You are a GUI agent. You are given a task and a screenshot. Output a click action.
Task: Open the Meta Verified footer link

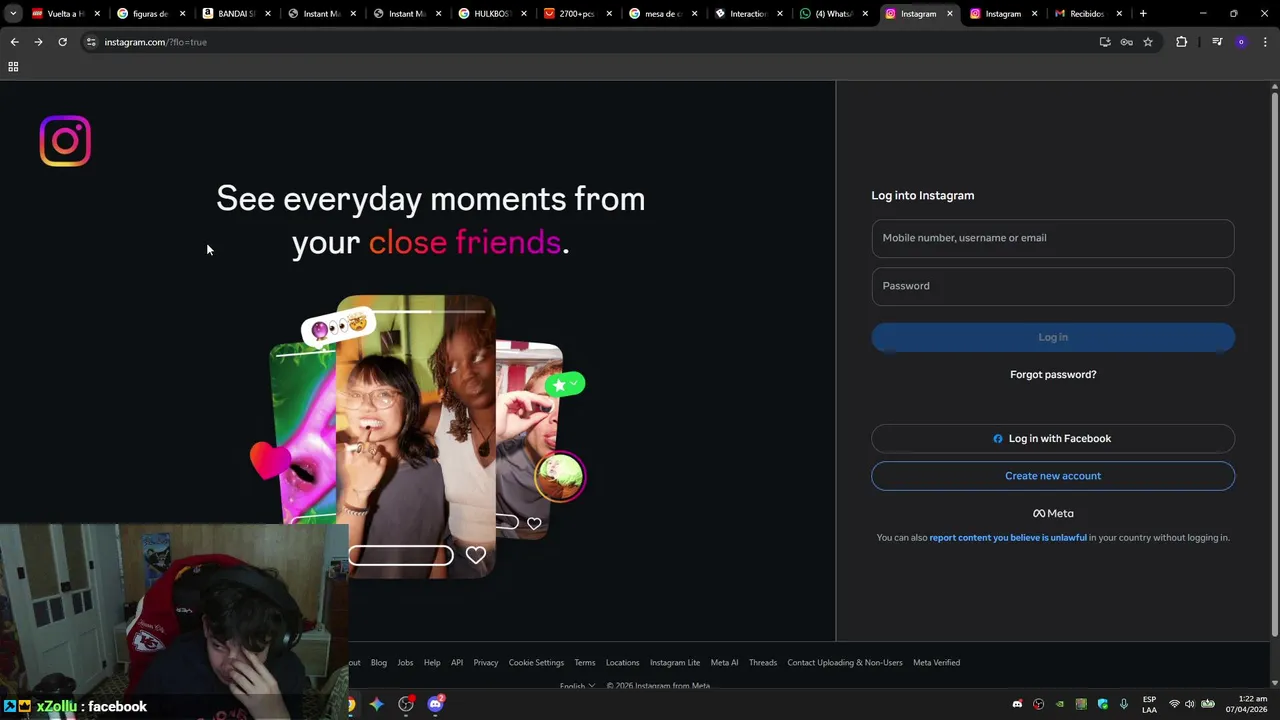coord(937,663)
